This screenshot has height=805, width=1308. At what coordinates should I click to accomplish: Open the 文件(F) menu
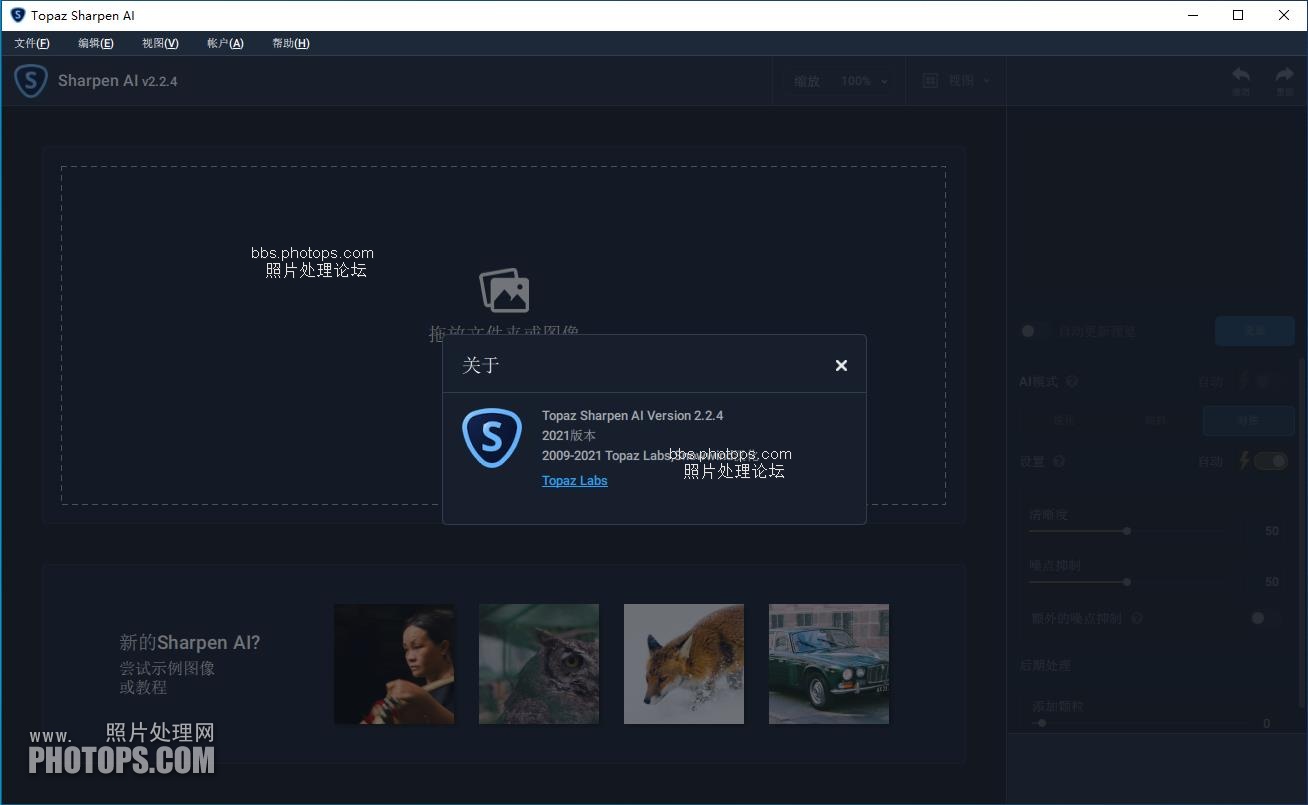[x=32, y=43]
